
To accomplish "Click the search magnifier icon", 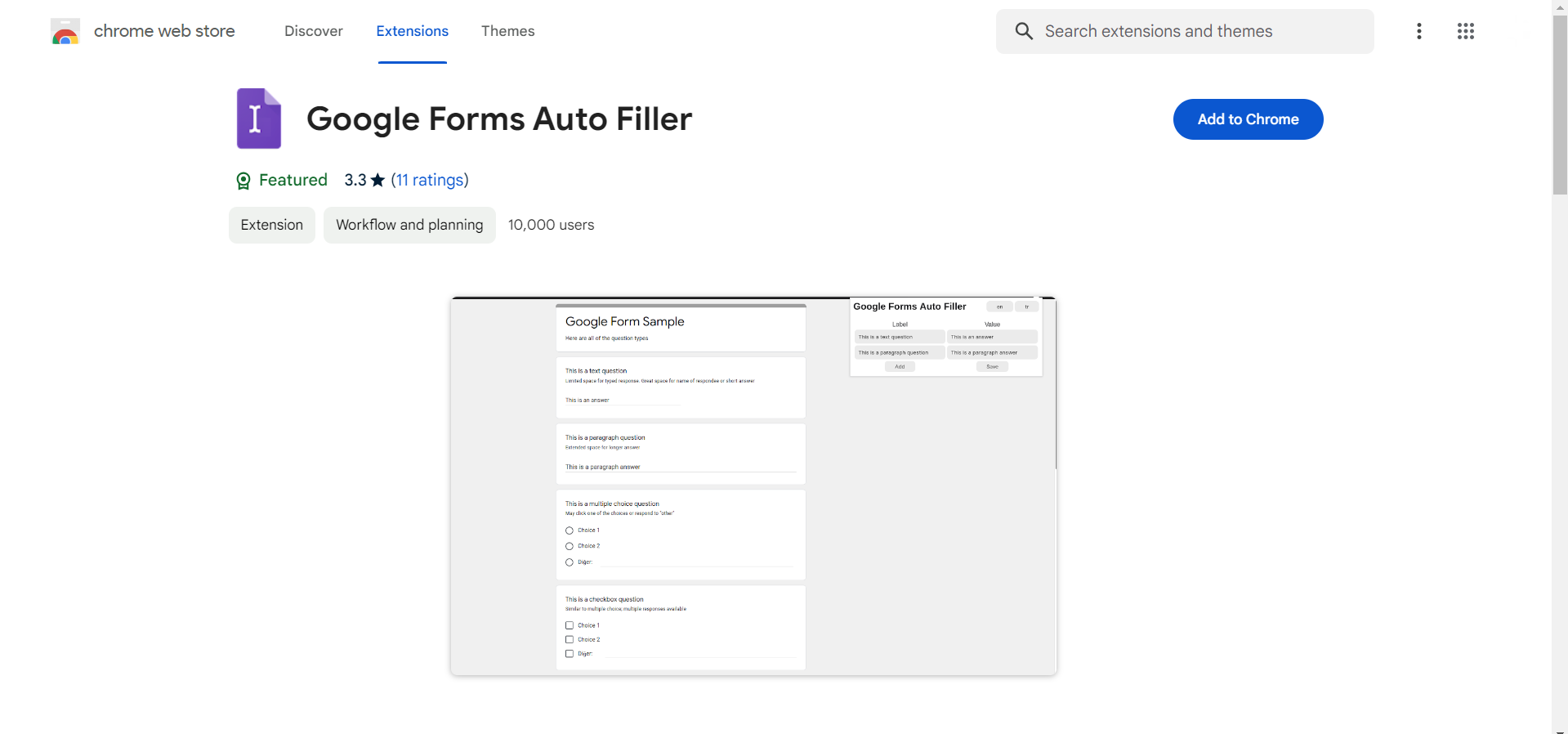I will click(1024, 31).
